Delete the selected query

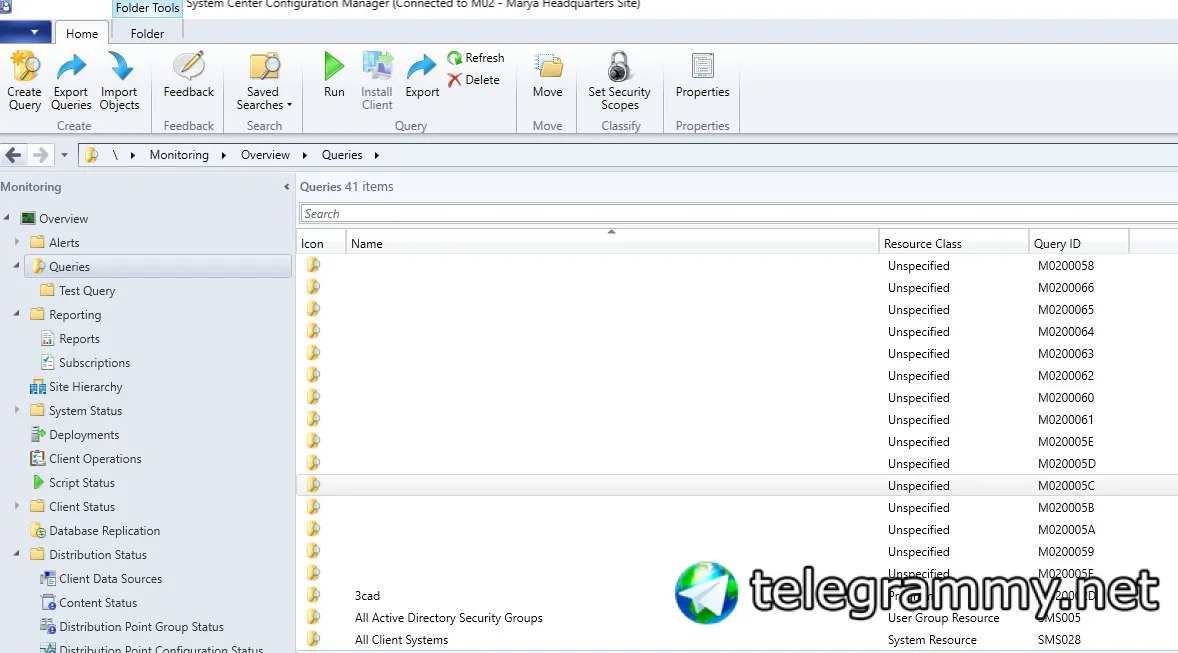click(x=473, y=80)
